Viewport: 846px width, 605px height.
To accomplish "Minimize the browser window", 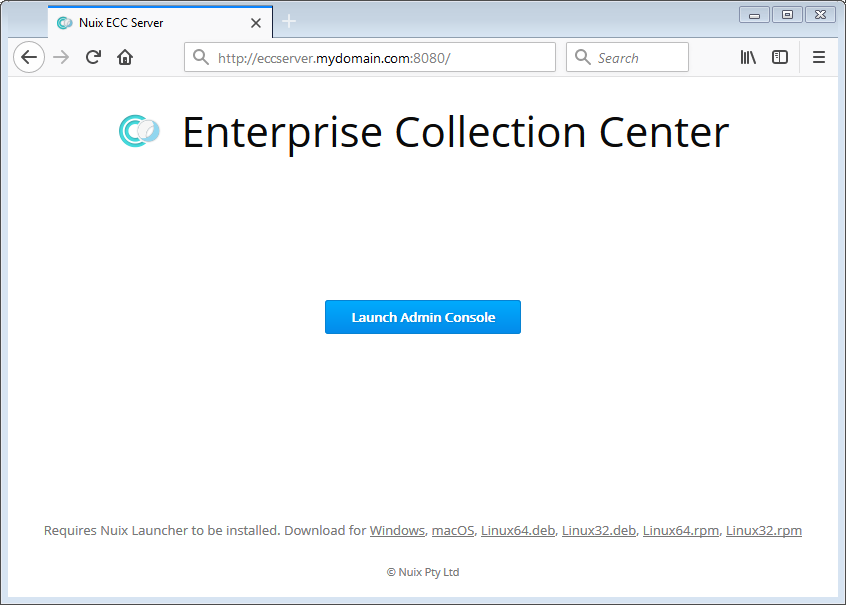I will tap(754, 15).
